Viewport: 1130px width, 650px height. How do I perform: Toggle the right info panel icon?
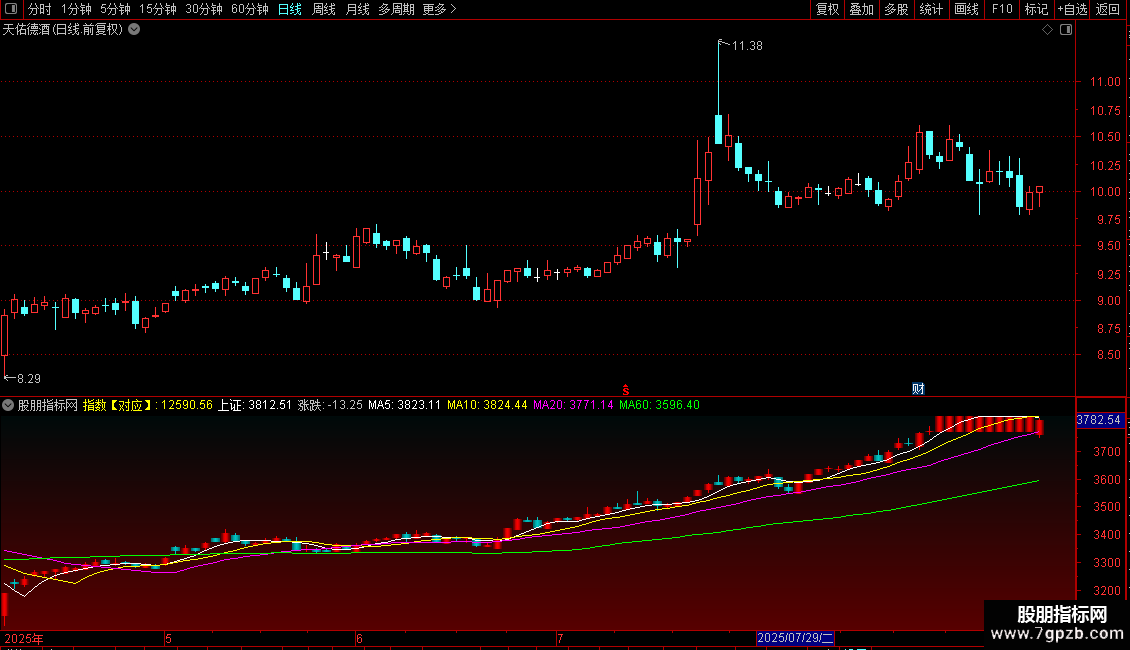(x=1066, y=30)
